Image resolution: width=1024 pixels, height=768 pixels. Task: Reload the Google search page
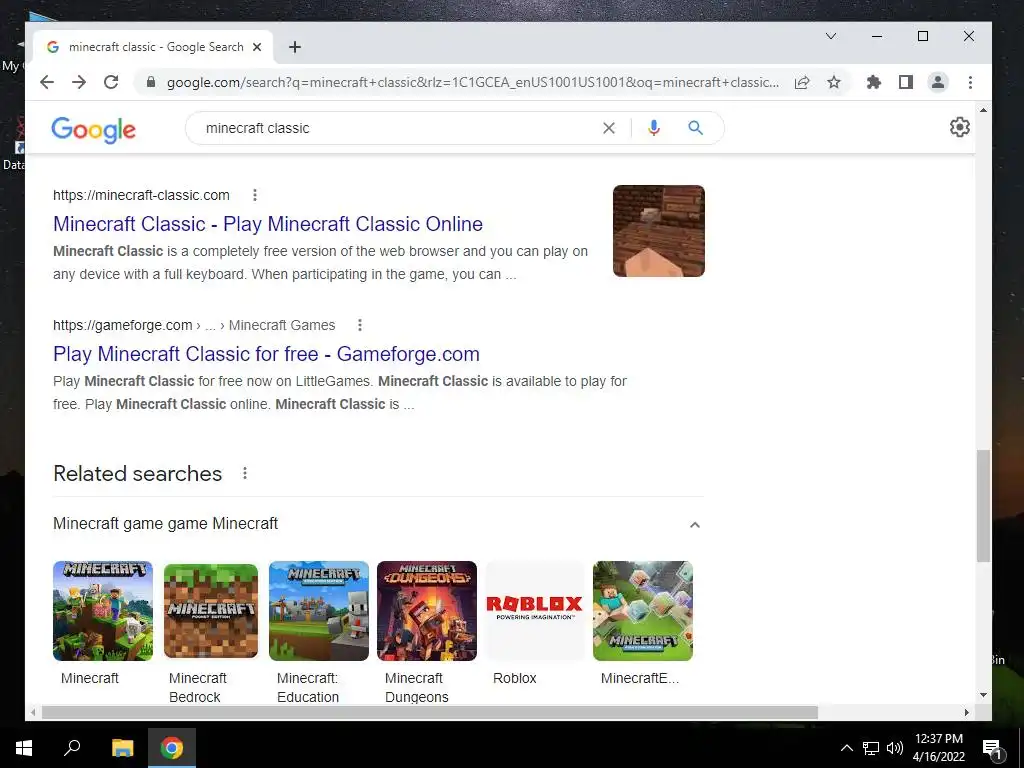click(x=111, y=82)
